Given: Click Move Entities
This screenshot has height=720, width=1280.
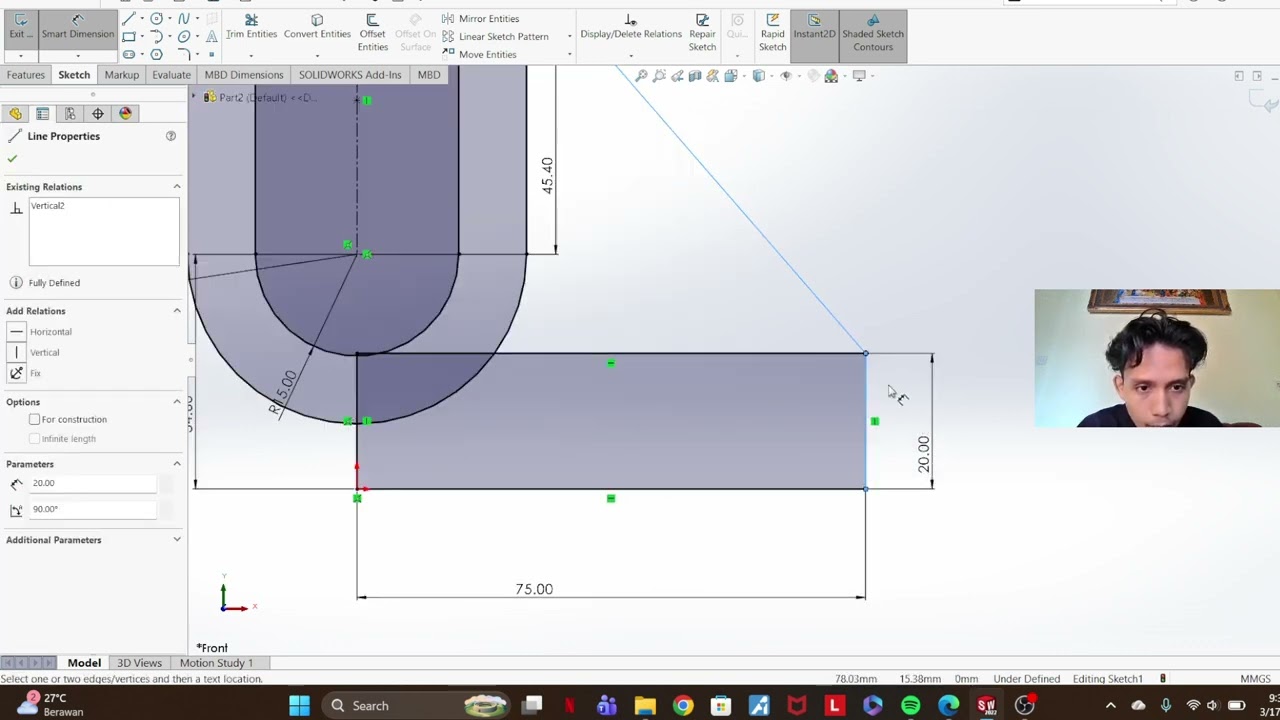Looking at the screenshot, I should point(478,54).
